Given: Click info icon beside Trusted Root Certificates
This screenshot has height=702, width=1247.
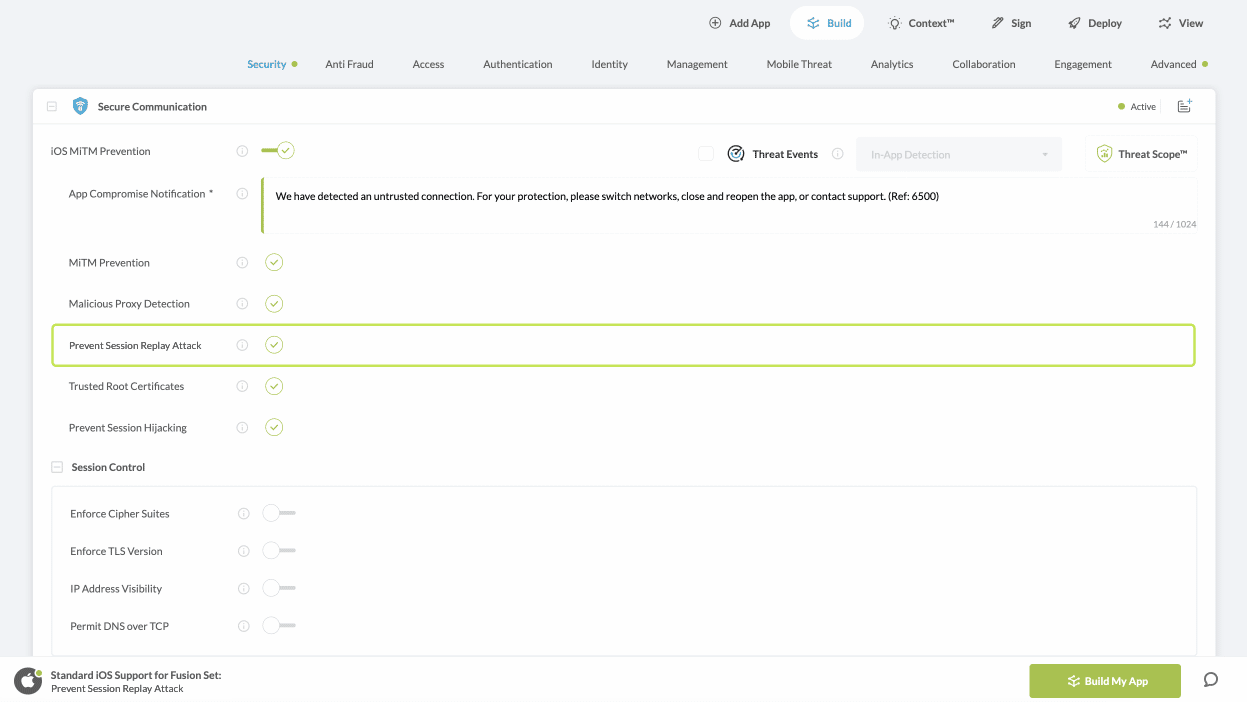Looking at the screenshot, I should coord(242,386).
